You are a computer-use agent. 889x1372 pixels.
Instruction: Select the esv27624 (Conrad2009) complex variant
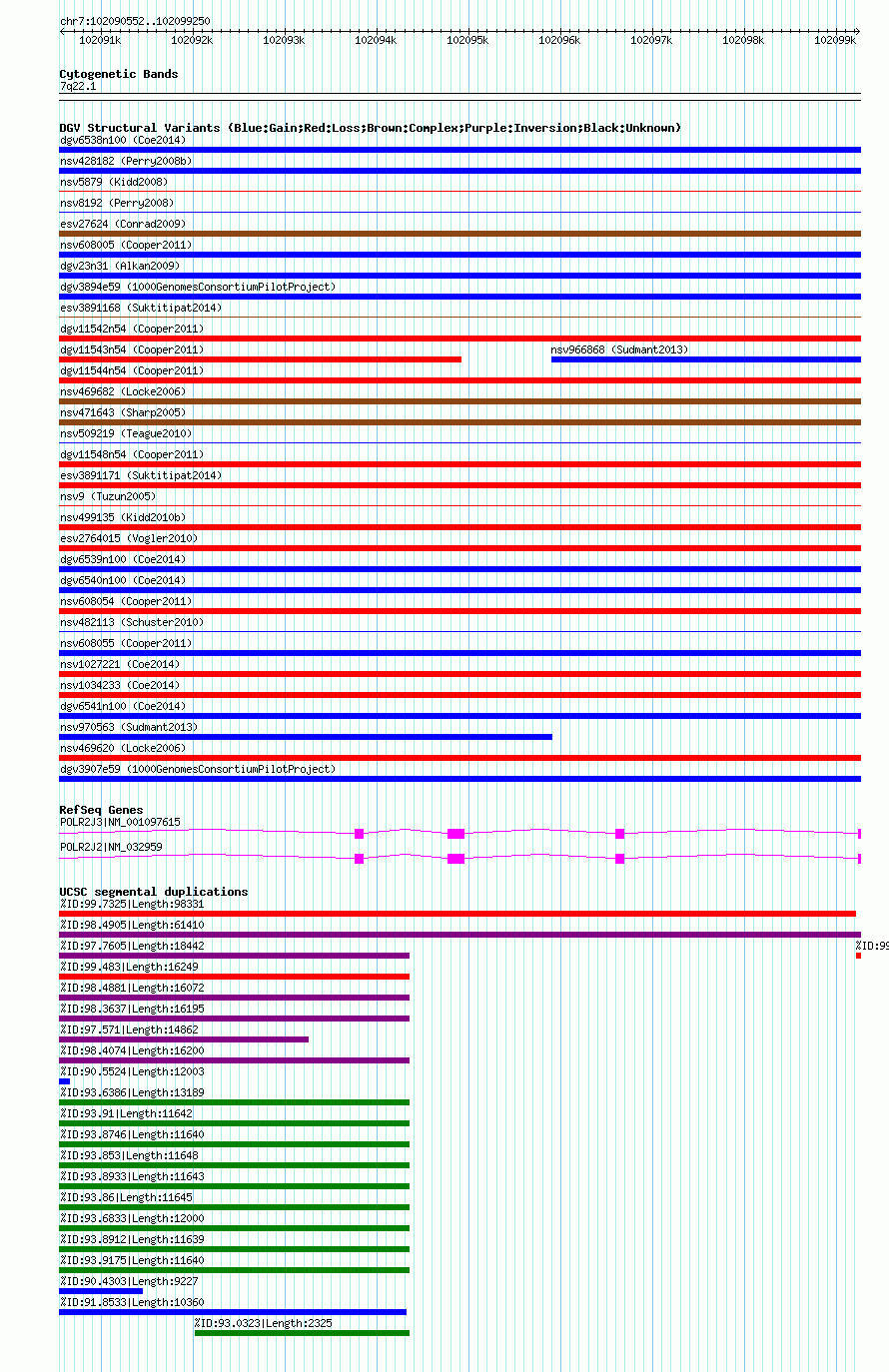tap(123, 224)
